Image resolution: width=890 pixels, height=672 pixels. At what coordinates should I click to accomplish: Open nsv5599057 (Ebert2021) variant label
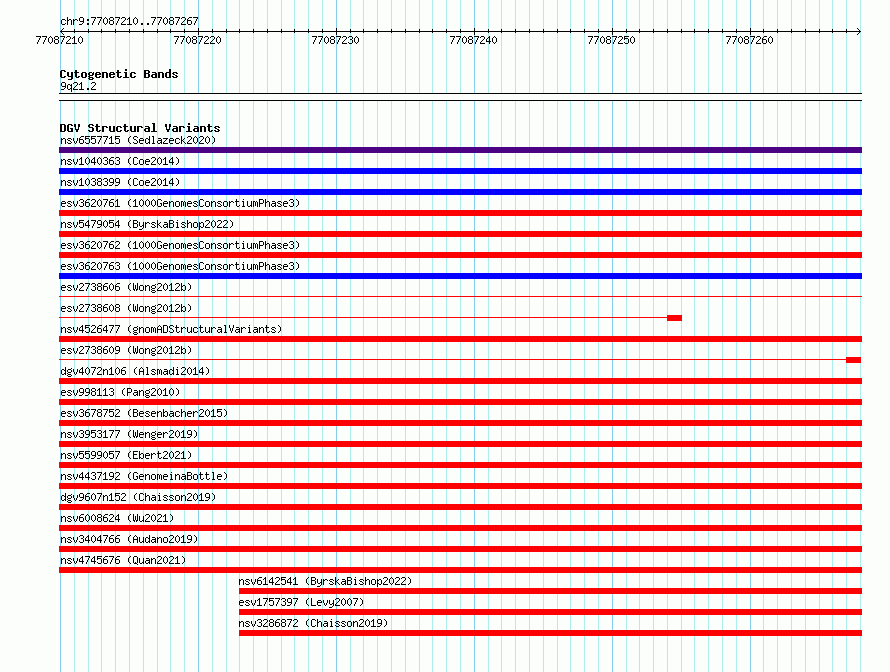coord(126,455)
